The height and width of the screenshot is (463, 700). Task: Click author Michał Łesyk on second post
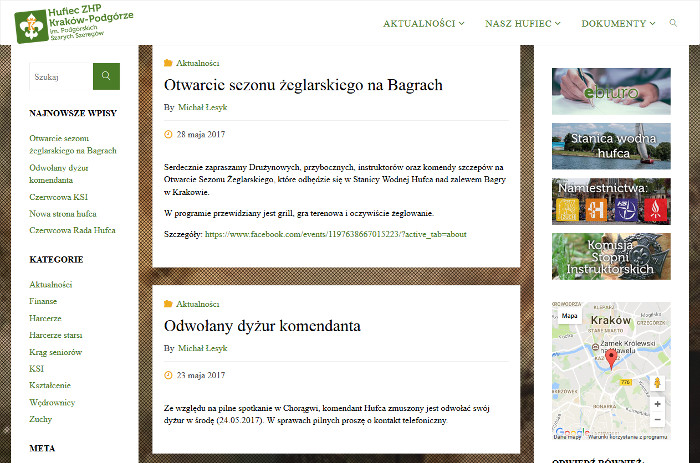203,348
